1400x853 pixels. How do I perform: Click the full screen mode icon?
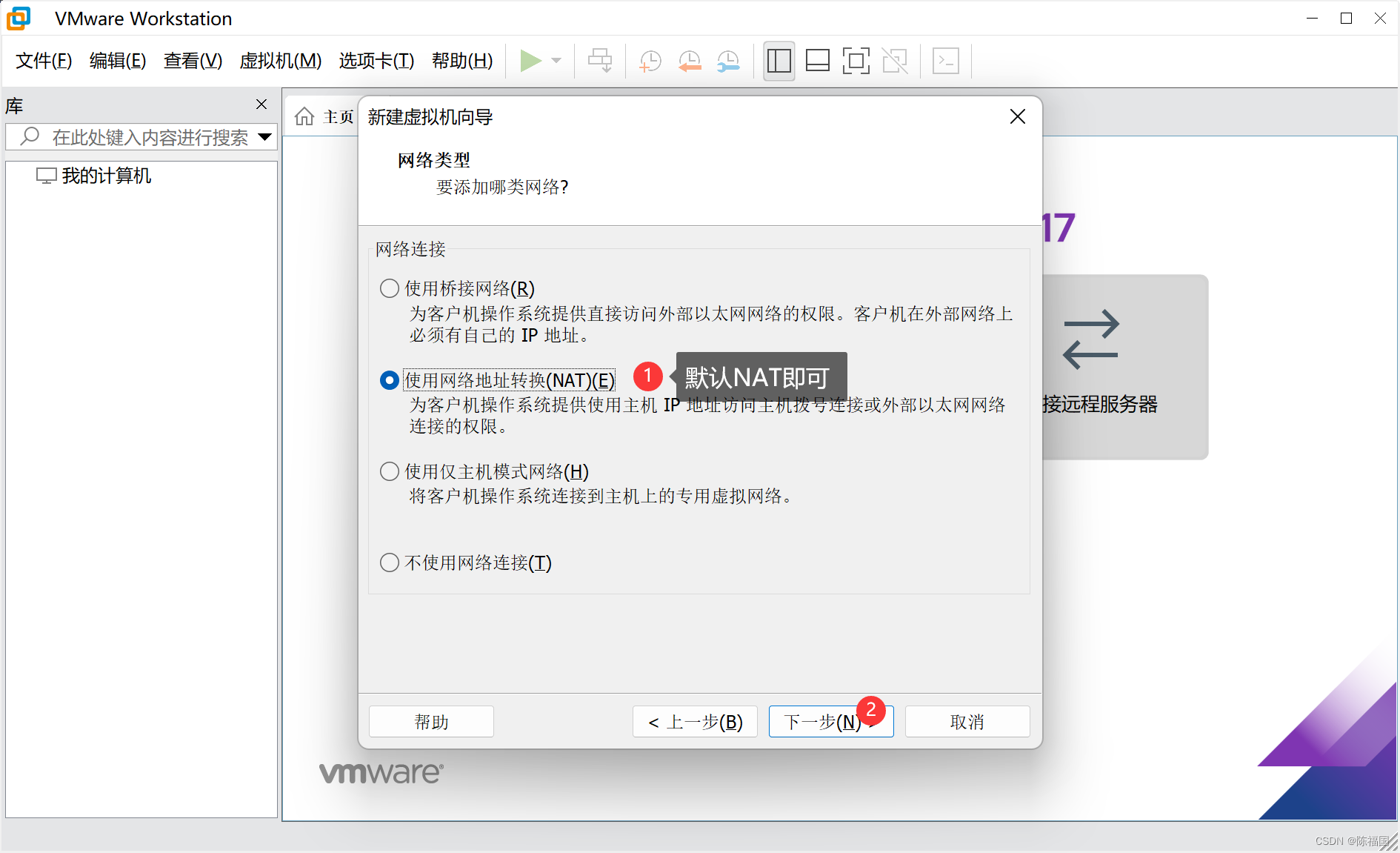coord(856,61)
